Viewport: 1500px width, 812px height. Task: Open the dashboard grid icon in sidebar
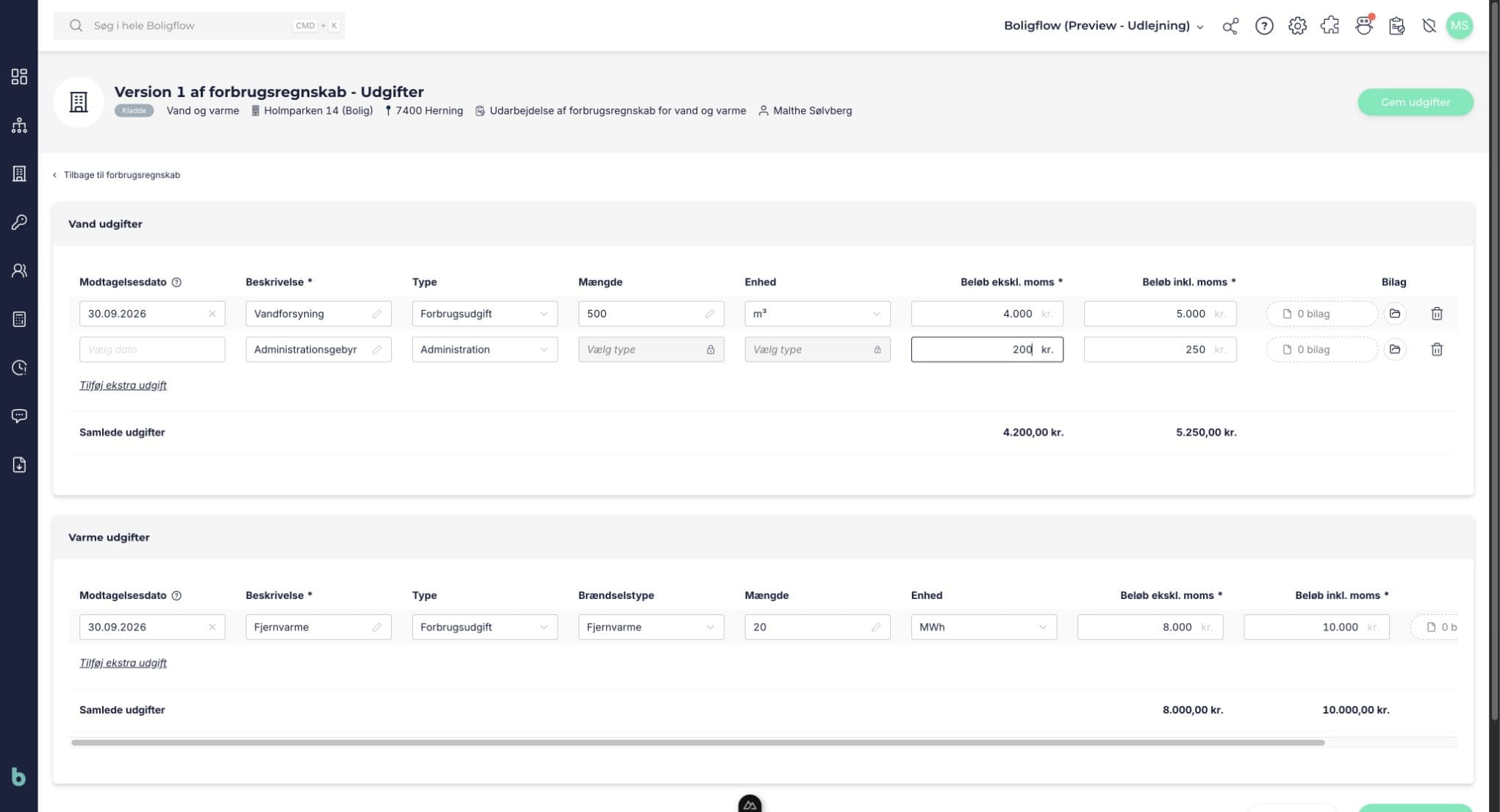(19, 76)
